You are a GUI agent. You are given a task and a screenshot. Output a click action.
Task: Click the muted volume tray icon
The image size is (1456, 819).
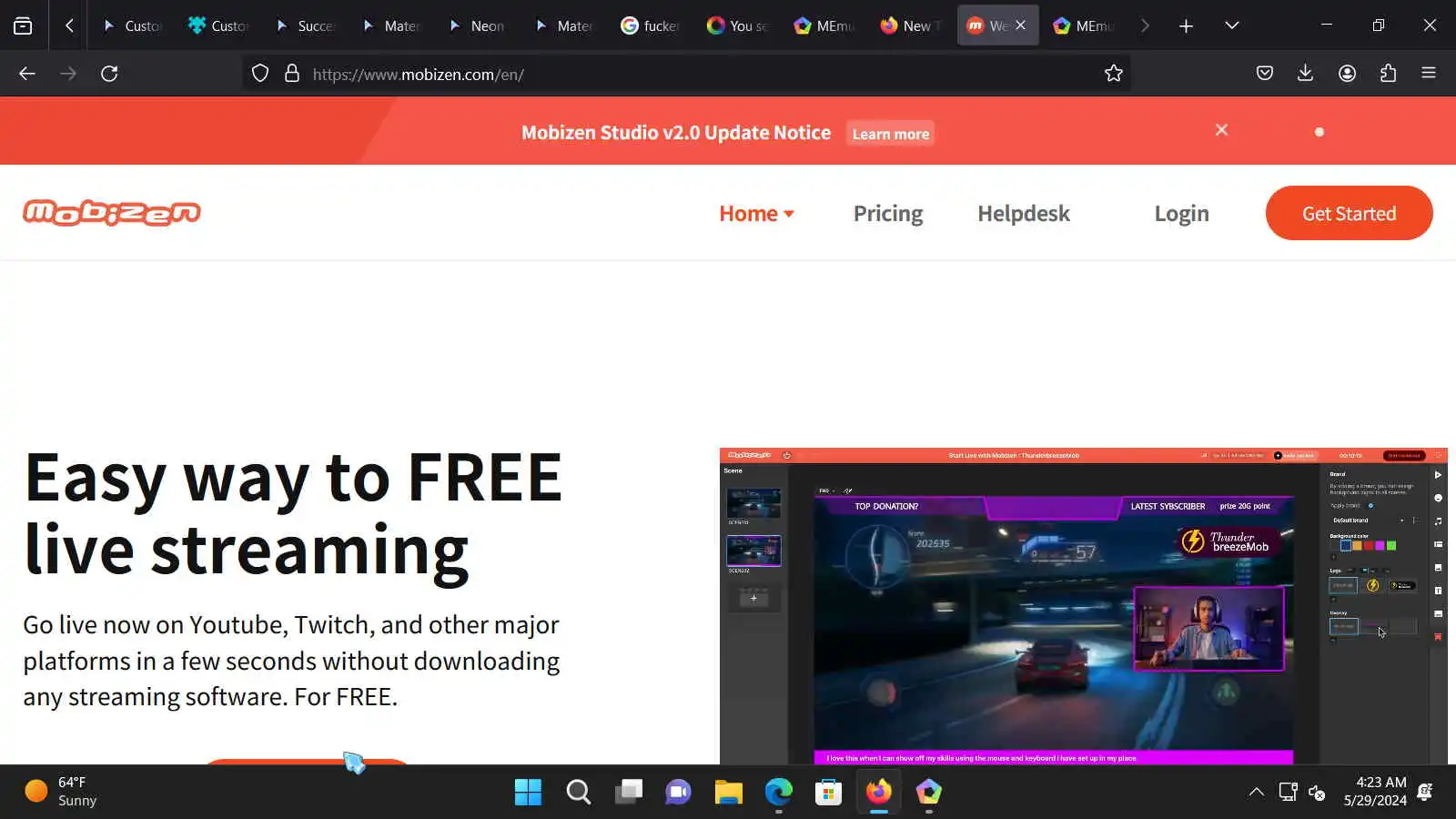tap(1317, 792)
